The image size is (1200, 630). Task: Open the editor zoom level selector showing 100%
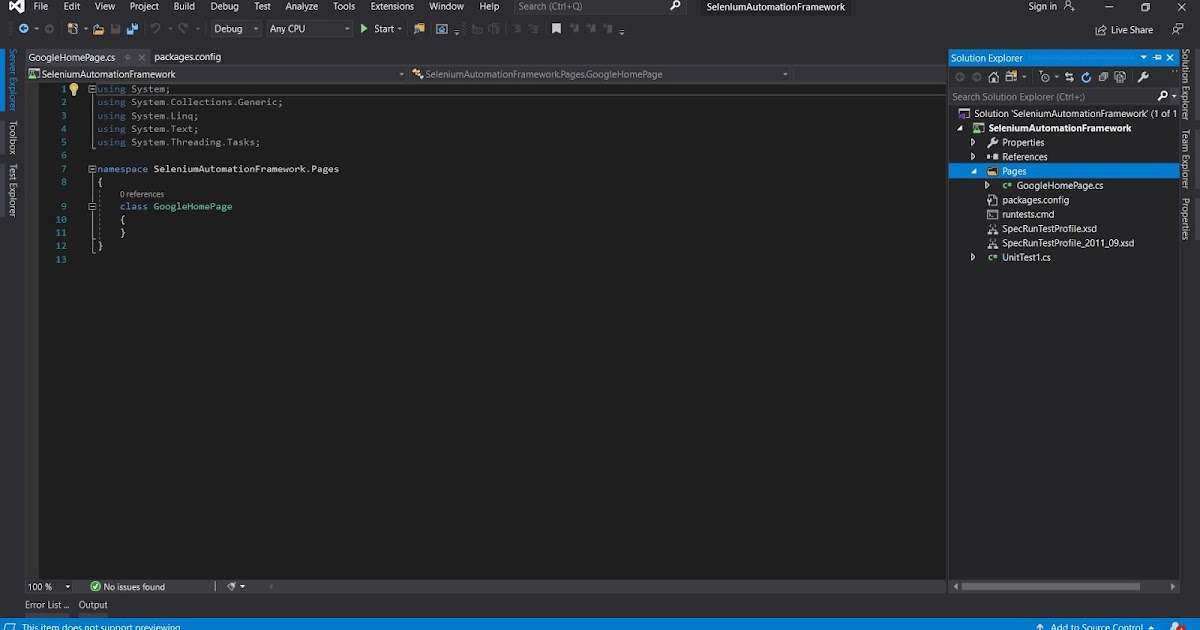pyautogui.click(x=48, y=586)
